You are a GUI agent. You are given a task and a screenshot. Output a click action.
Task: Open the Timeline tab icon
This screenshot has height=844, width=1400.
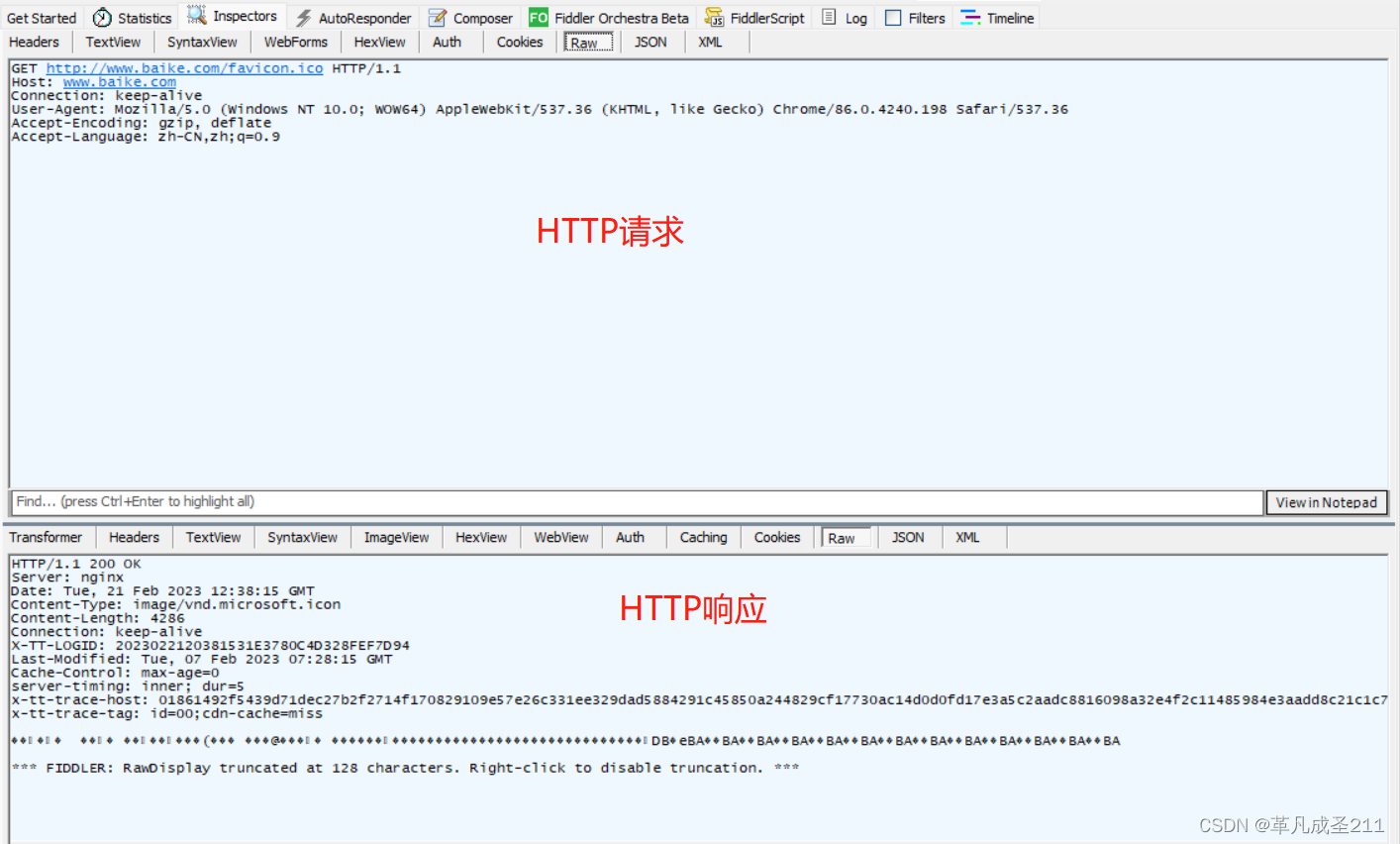970,17
